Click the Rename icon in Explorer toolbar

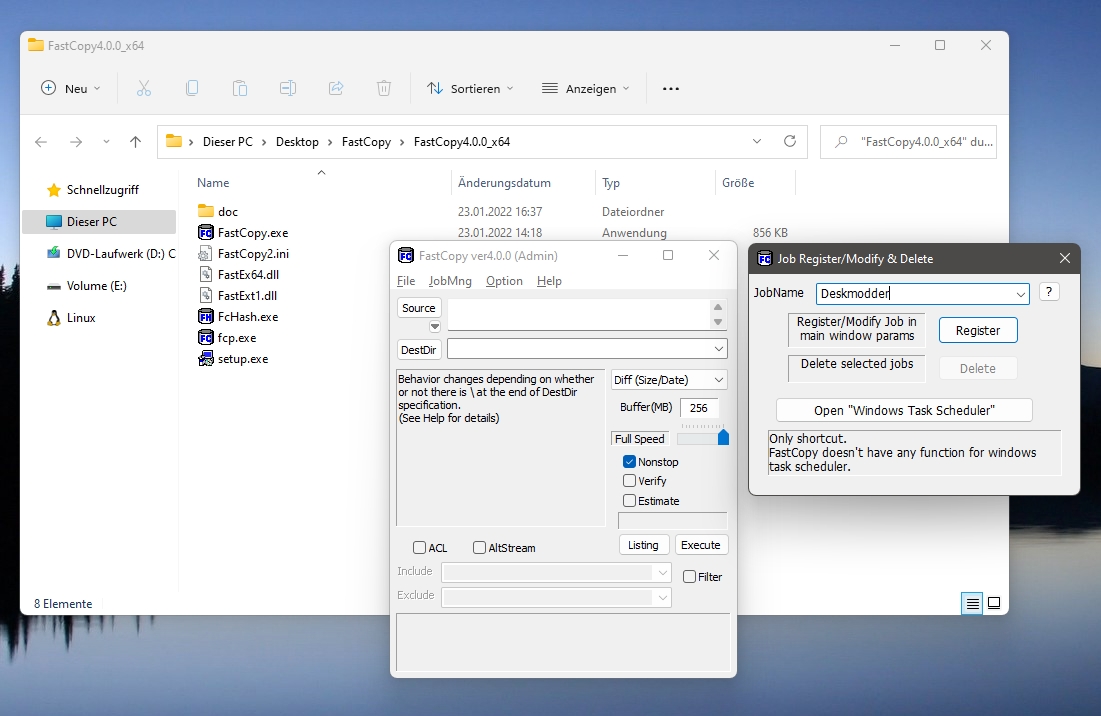[x=288, y=88]
